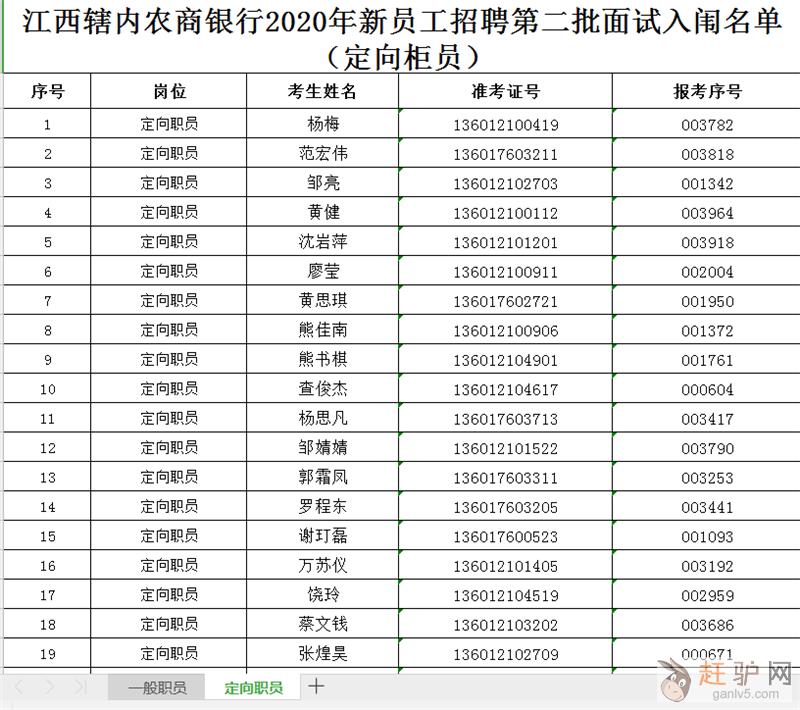Viewport: 800px width, 710px height.
Task: Click the next sheet navigation arrow
Action: point(51,688)
